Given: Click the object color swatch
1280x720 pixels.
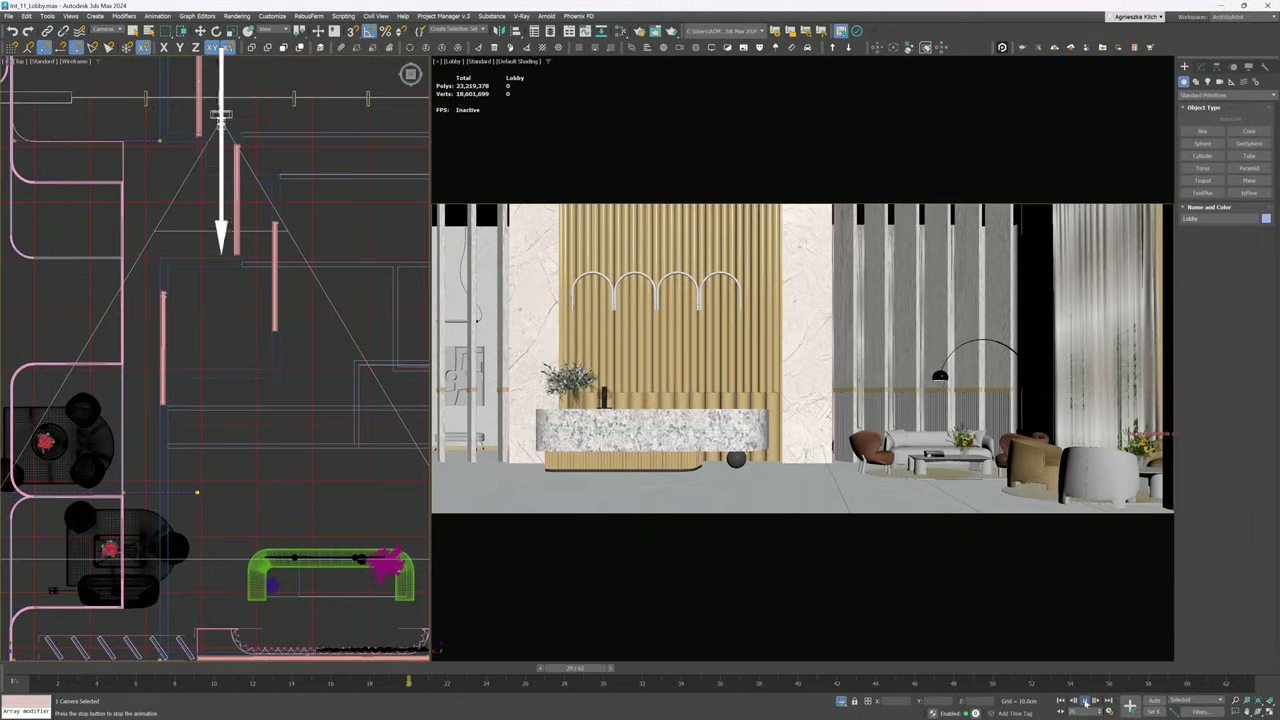Looking at the screenshot, I should pos(1266,219).
